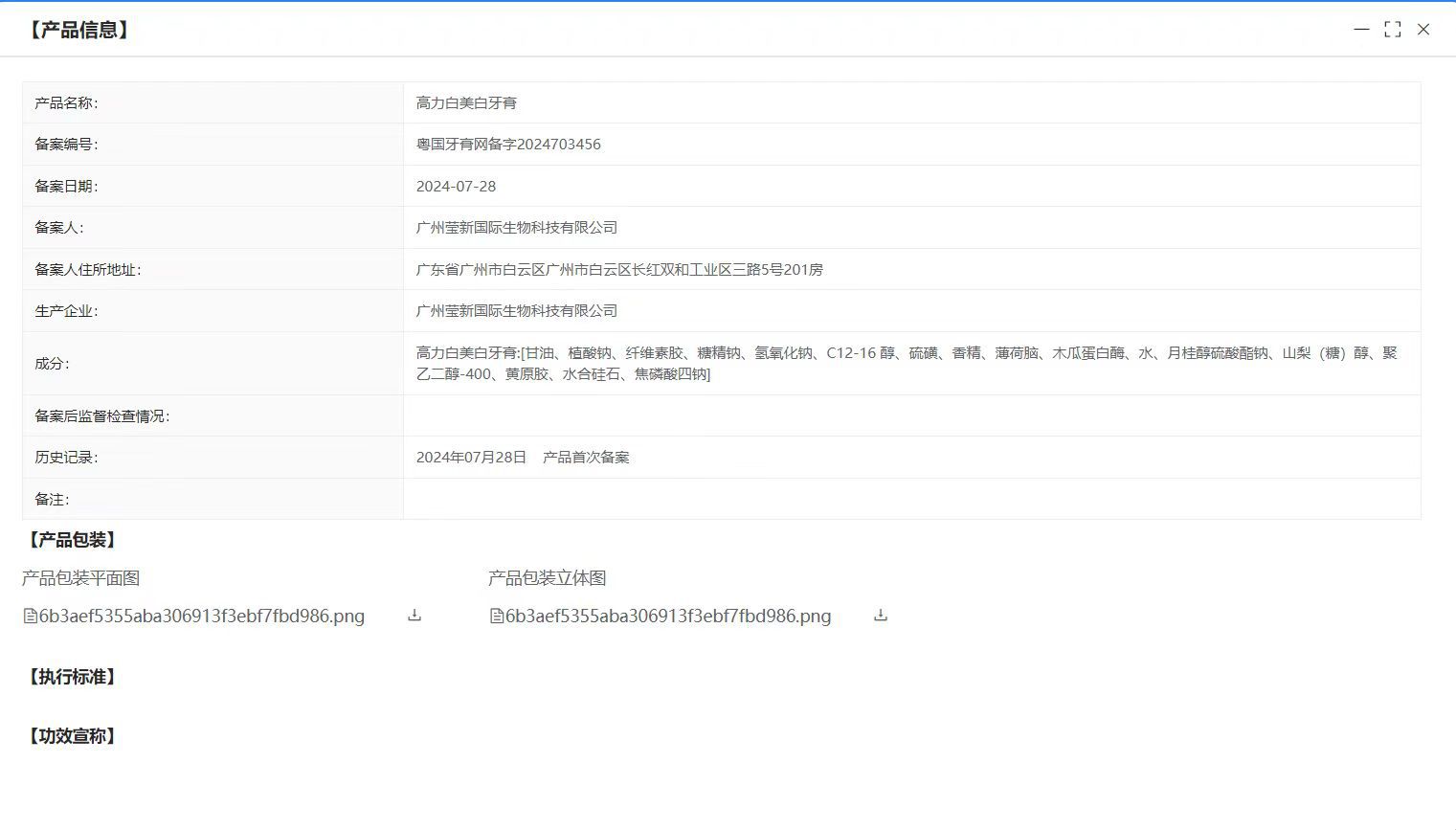Image resolution: width=1456 pixels, height=830 pixels.
Task: Click the 备案编号 row label
Action: (66, 145)
